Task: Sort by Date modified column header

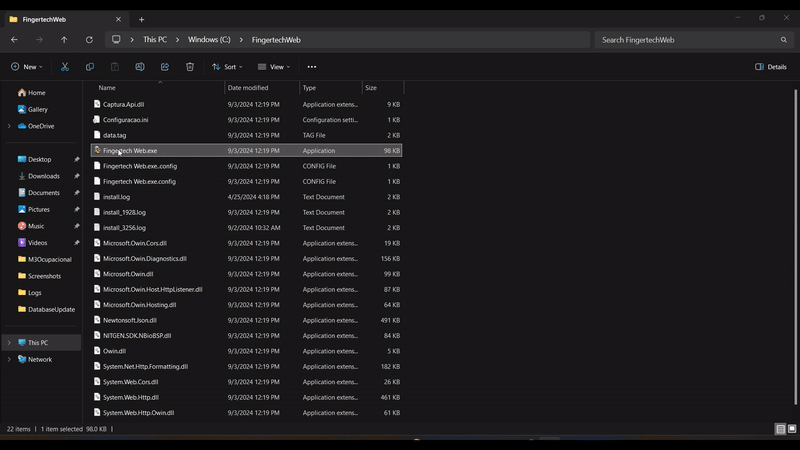Action: coord(262,88)
